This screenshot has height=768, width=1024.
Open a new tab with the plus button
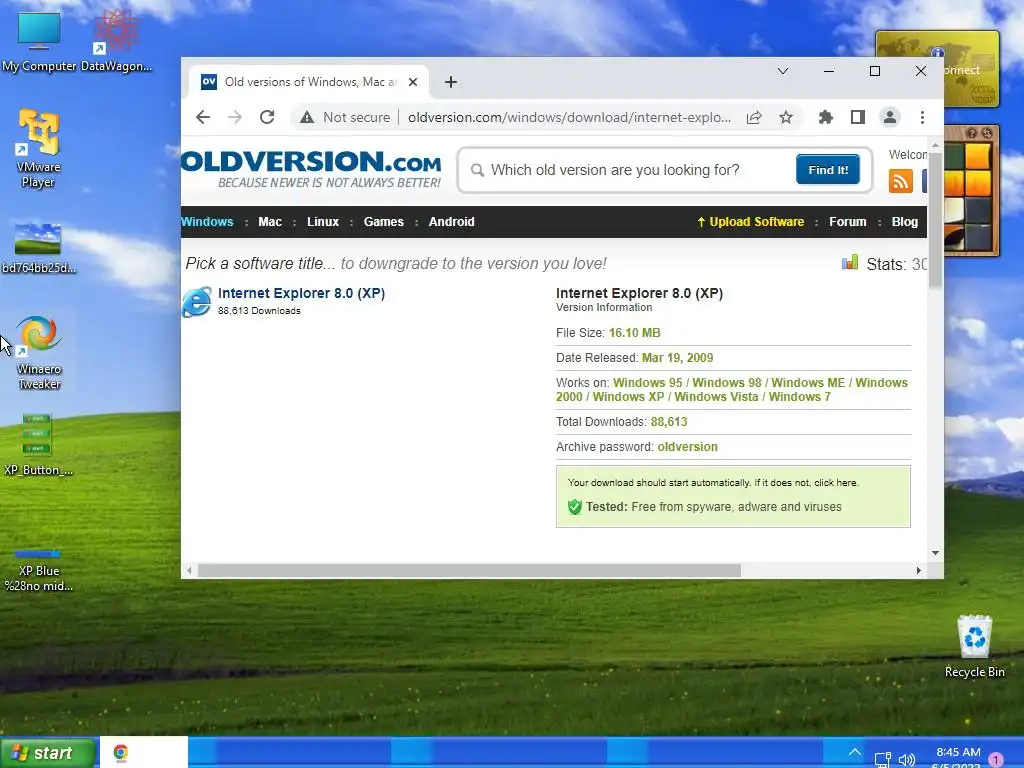[x=451, y=82]
